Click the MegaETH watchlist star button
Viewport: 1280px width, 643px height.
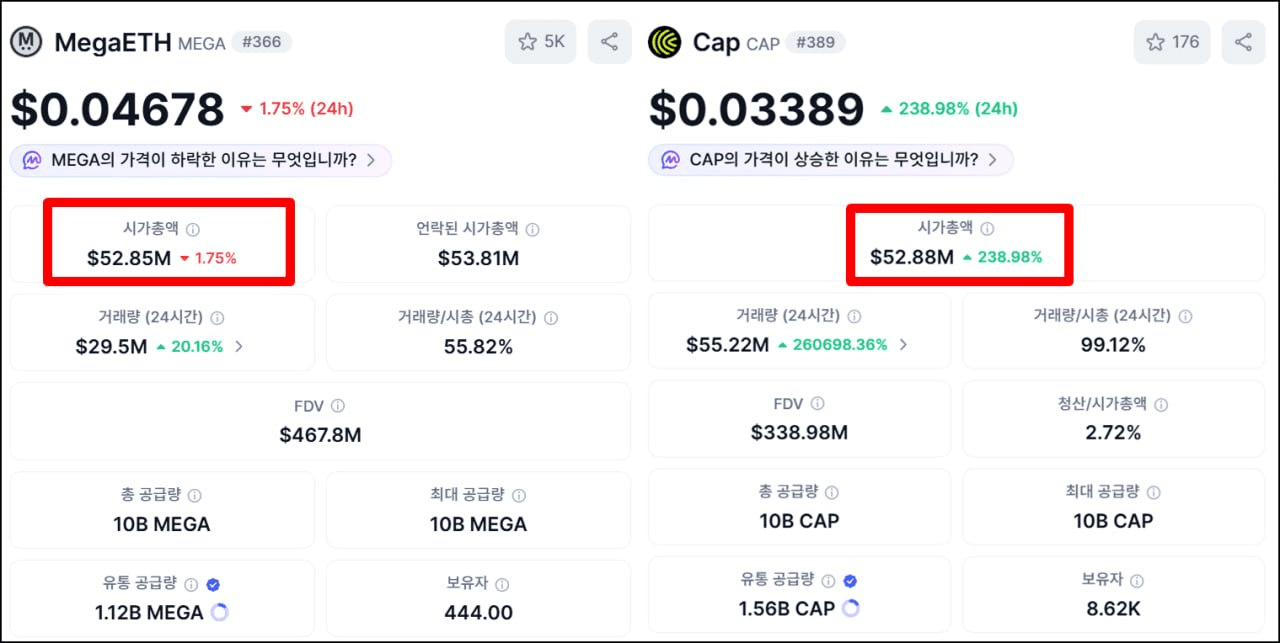click(x=540, y=42)
